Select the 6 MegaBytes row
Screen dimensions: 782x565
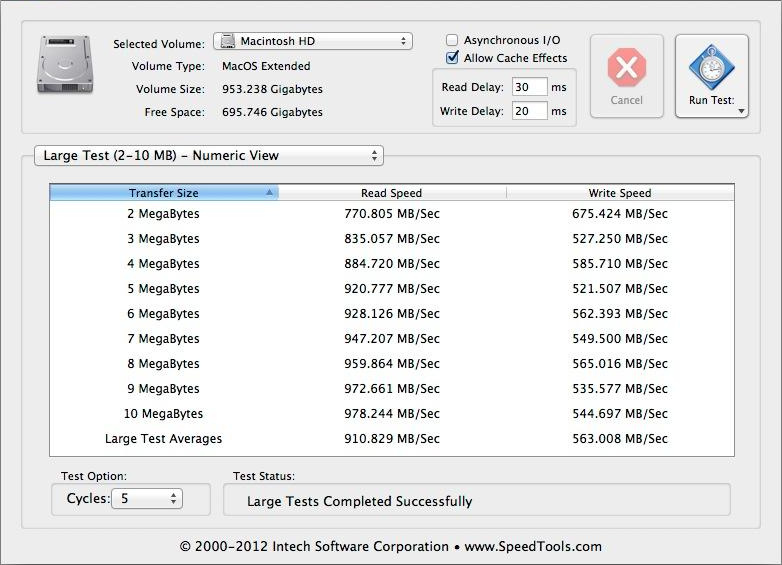pyautogui.click(x=392, y=313)
